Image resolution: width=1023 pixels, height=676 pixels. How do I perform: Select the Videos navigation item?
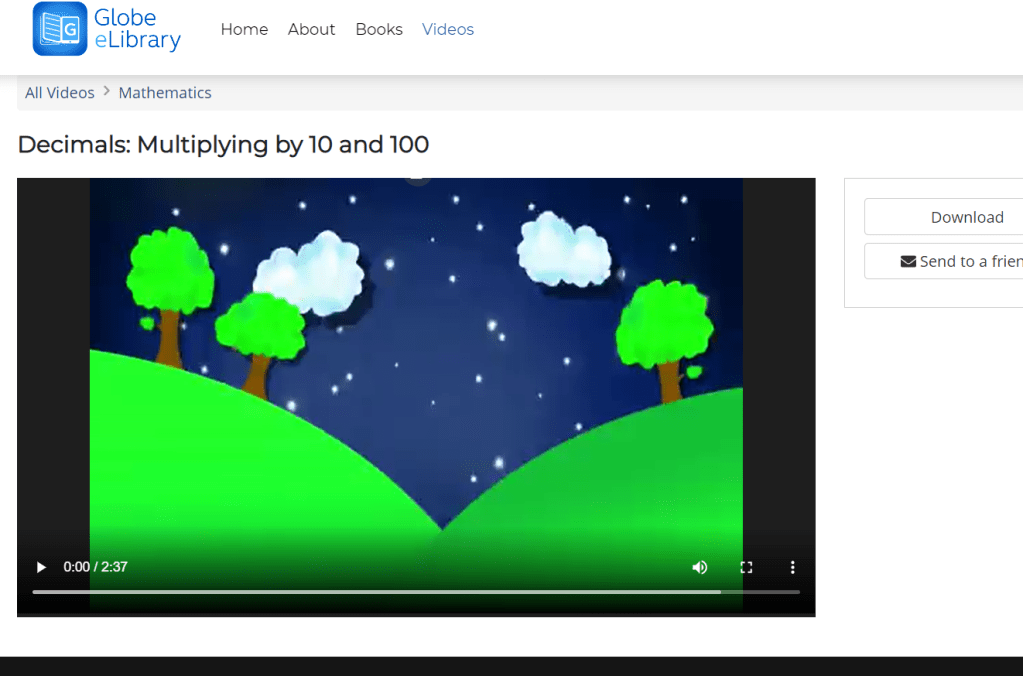pos(448,29)
